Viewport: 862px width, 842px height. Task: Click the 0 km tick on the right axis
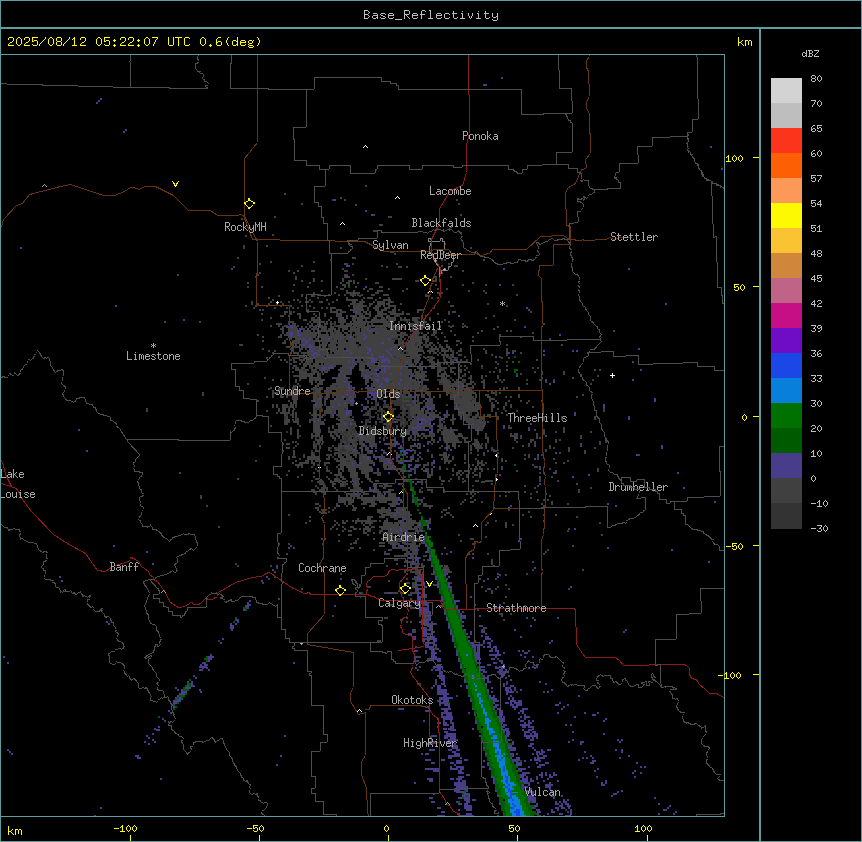(x=744, y=417)
